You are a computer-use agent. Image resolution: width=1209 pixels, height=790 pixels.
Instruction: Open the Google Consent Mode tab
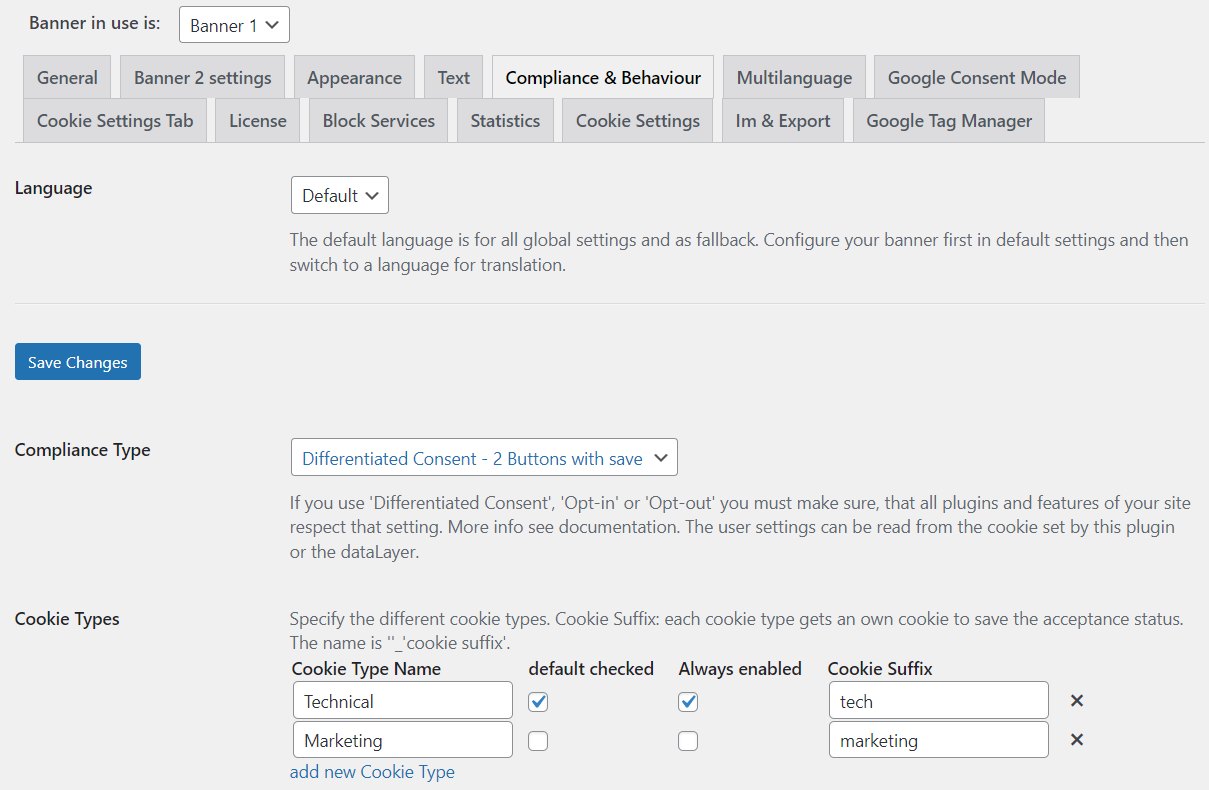pyautogui.click(x=975, y=76)
